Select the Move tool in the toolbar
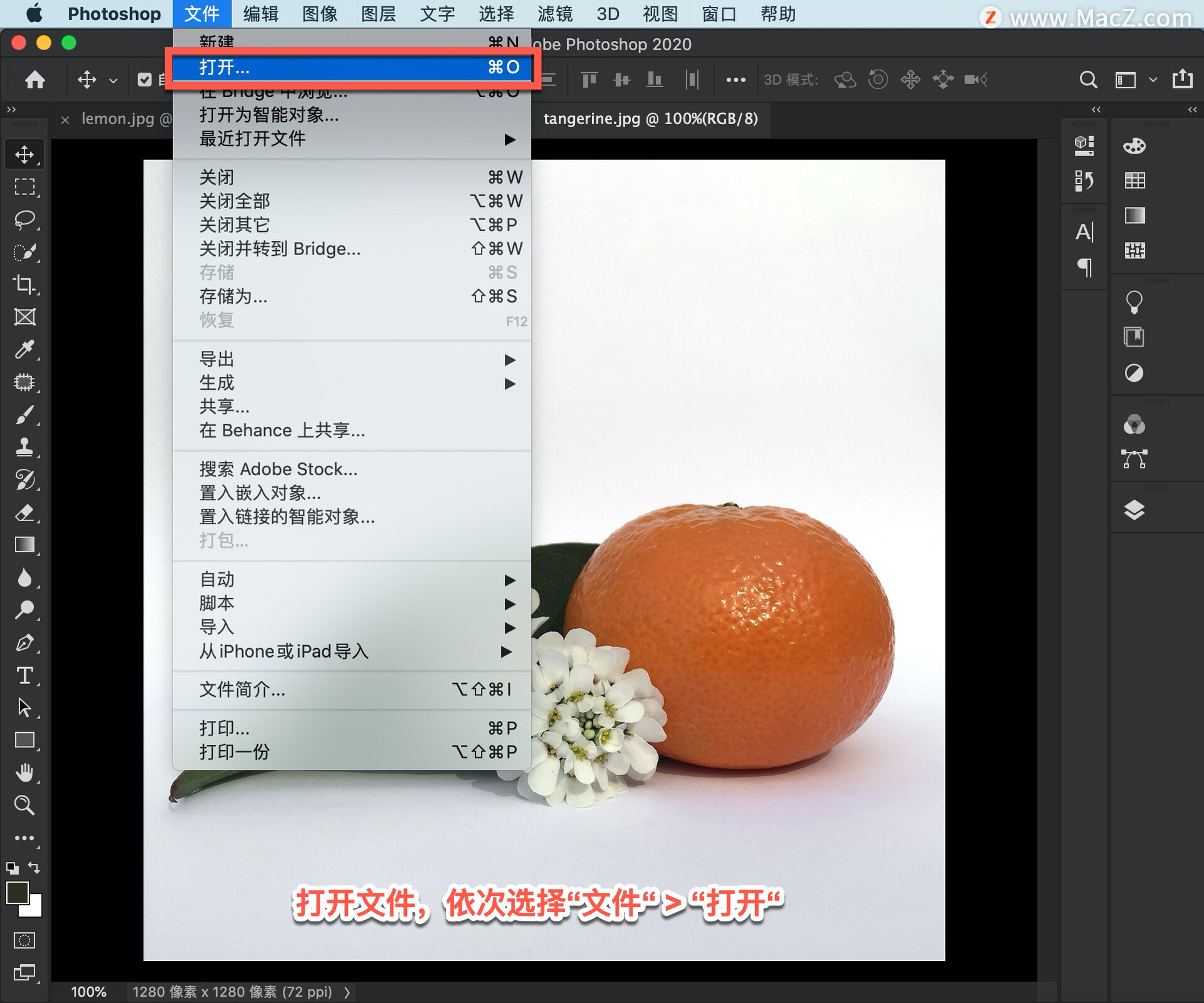 click(25, 154)
